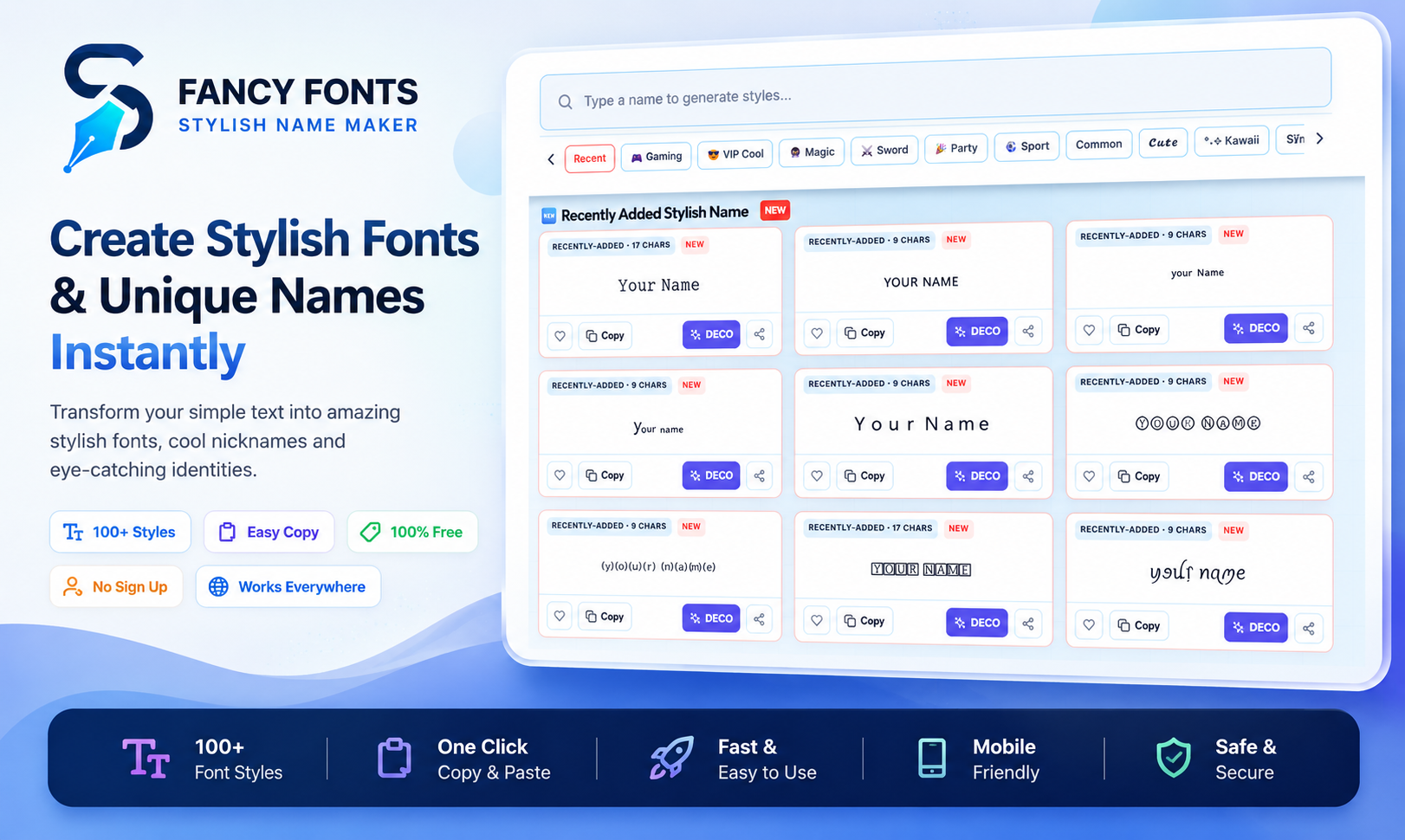Screen dimensions: 1405x840
Task: Click the One Click Copy & Paste clipboard icon
Action: point(394,758)
